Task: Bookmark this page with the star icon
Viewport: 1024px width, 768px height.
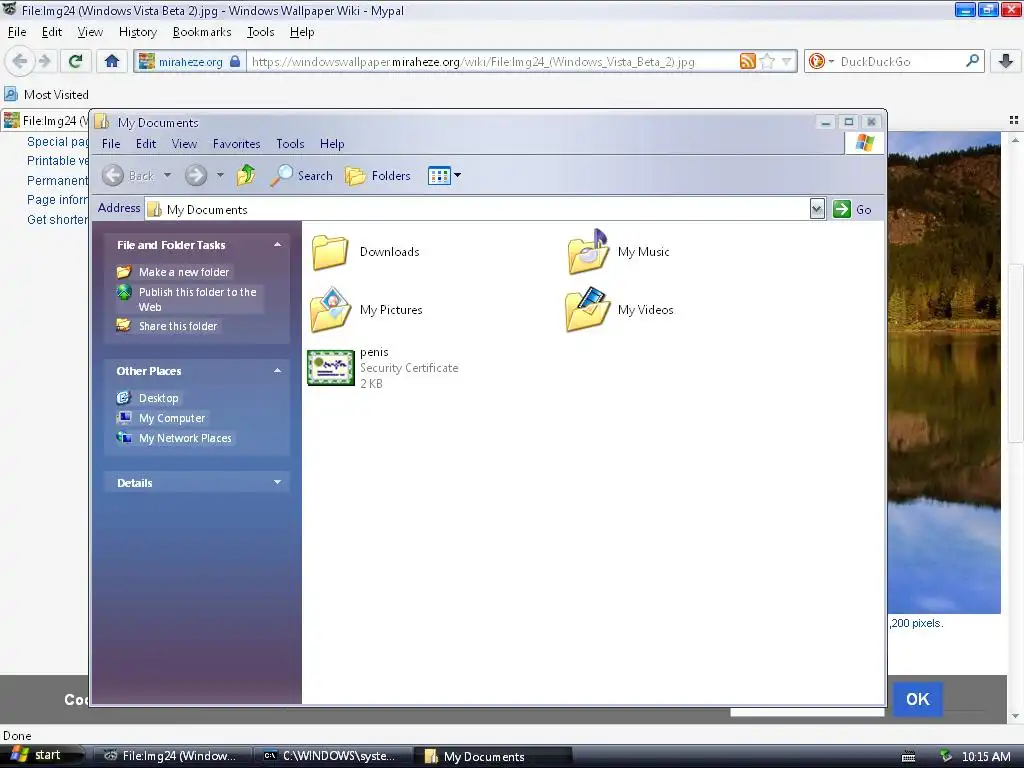Action: click(767, 61)
